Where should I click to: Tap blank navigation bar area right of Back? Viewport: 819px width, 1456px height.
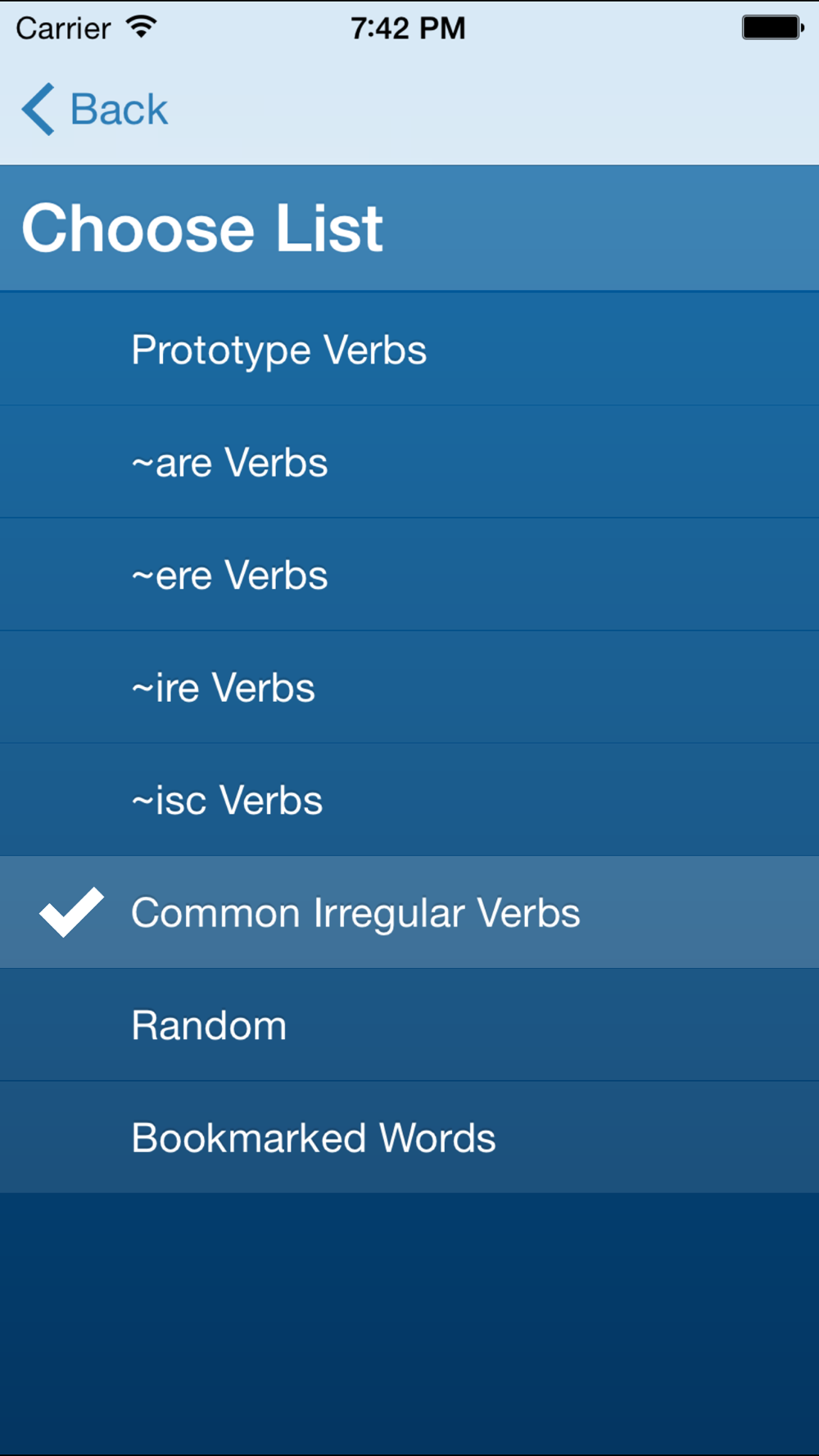pos(491,109)
